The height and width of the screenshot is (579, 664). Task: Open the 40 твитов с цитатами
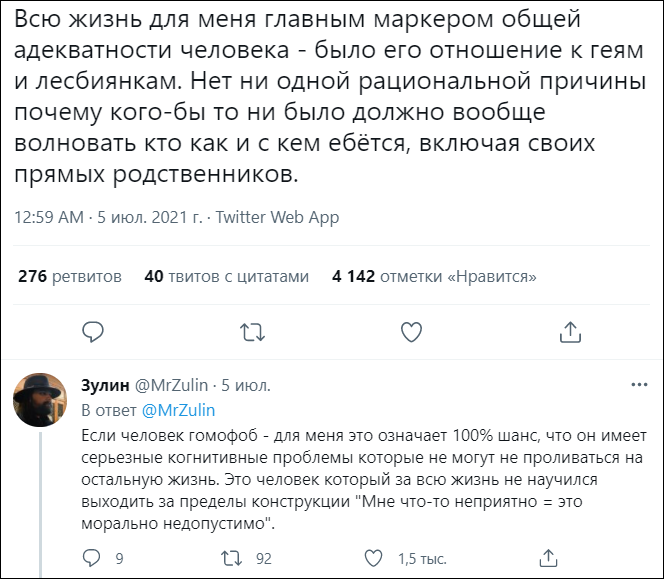[x=227, y=276]
